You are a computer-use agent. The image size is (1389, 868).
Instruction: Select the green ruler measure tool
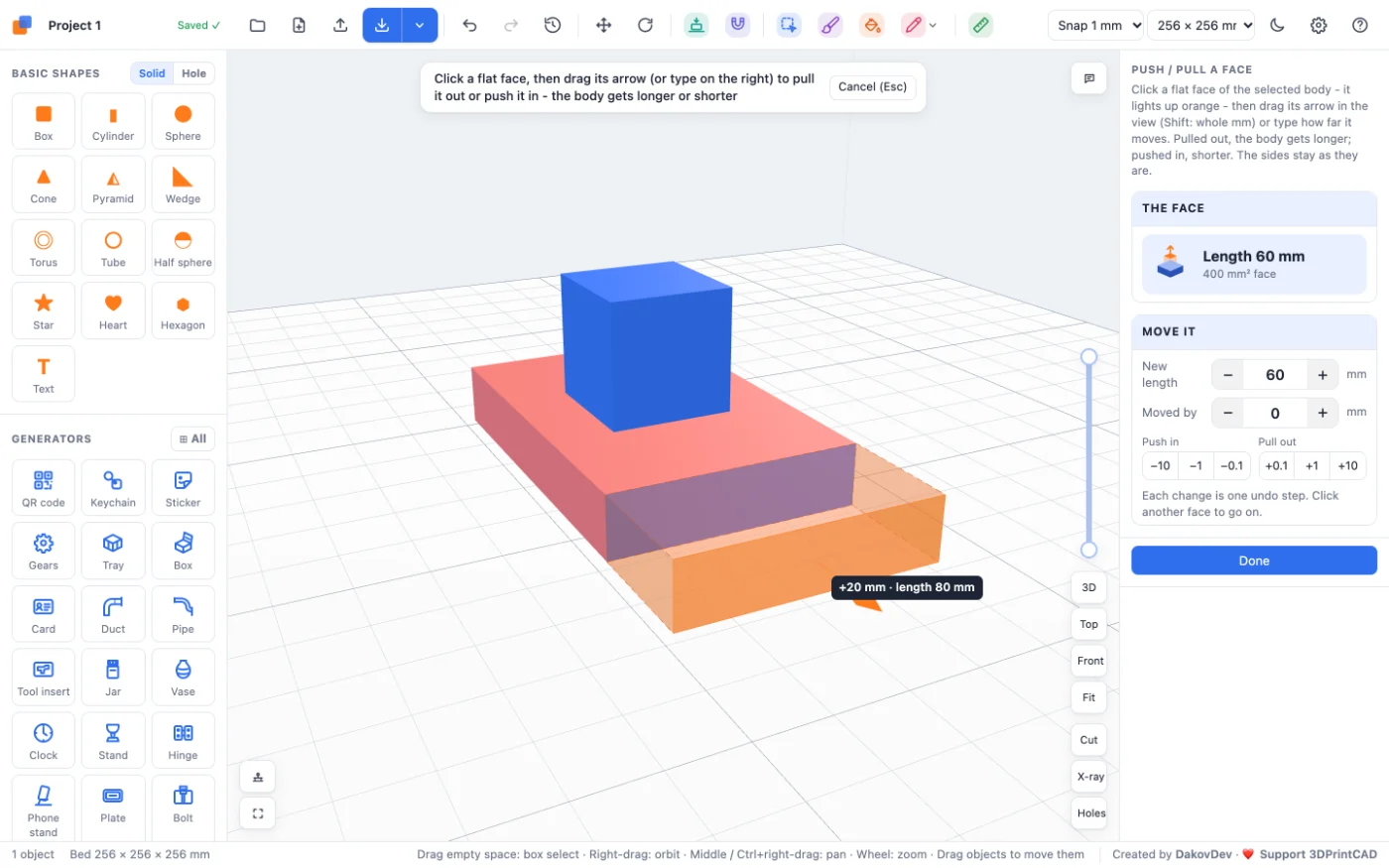click(x=980, y=25)
